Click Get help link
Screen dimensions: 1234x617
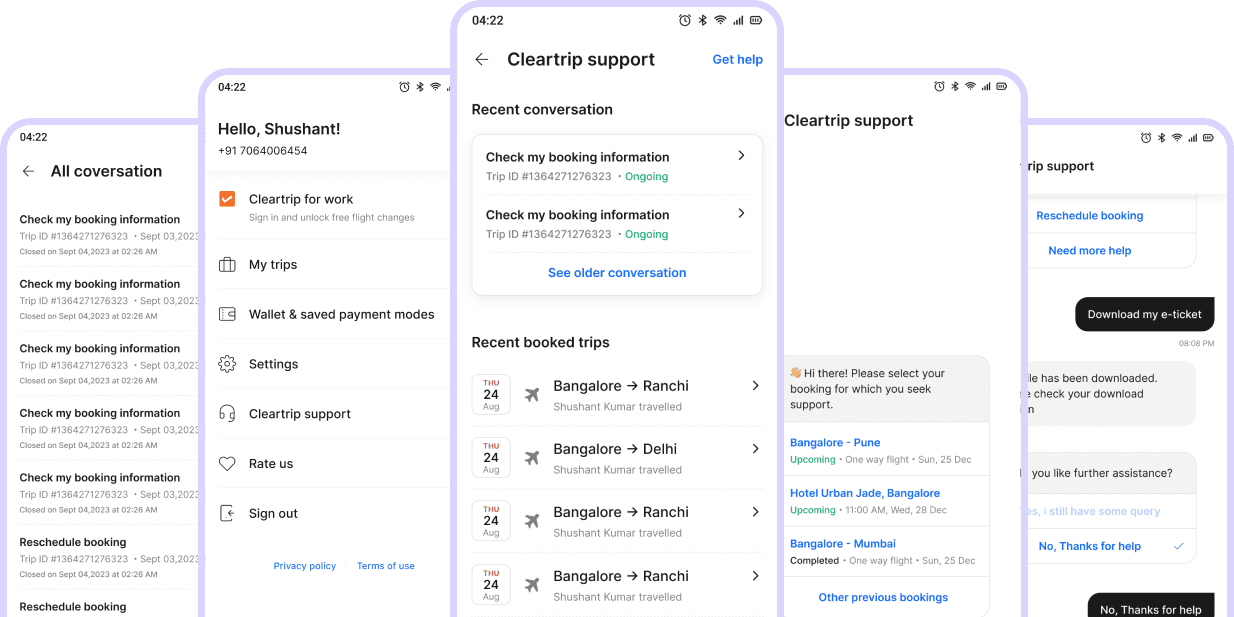coord(737,60)
